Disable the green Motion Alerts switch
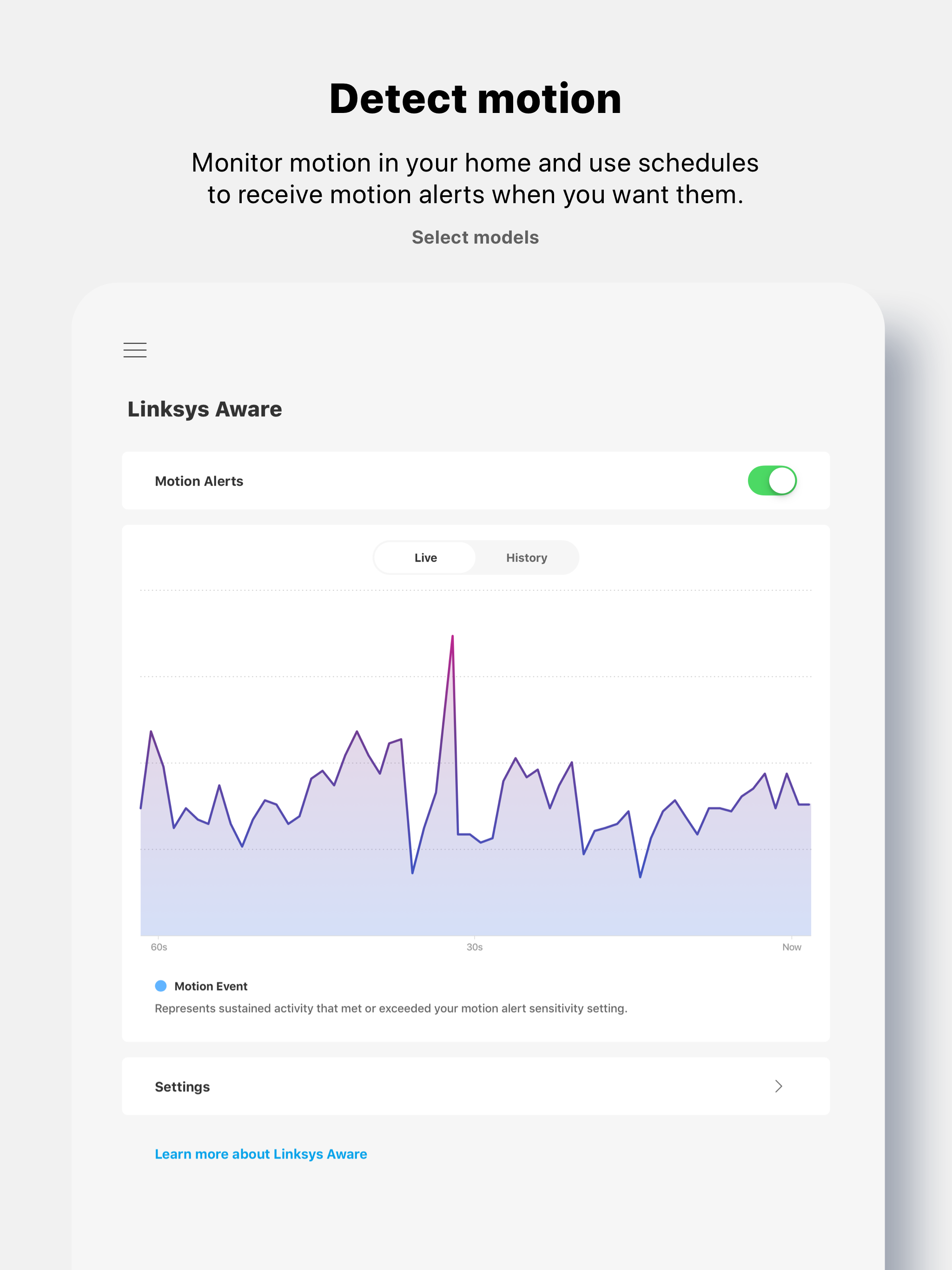 coord(772,481)
